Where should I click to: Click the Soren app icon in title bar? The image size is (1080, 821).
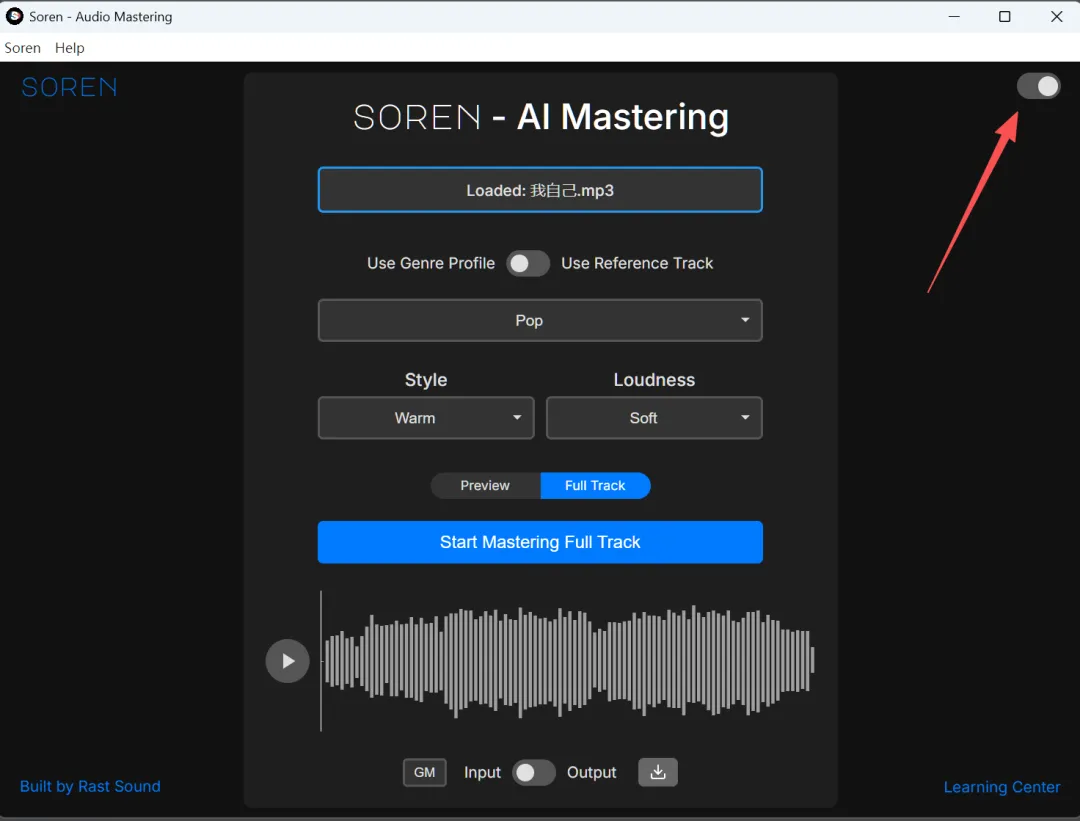pos(14,16)
